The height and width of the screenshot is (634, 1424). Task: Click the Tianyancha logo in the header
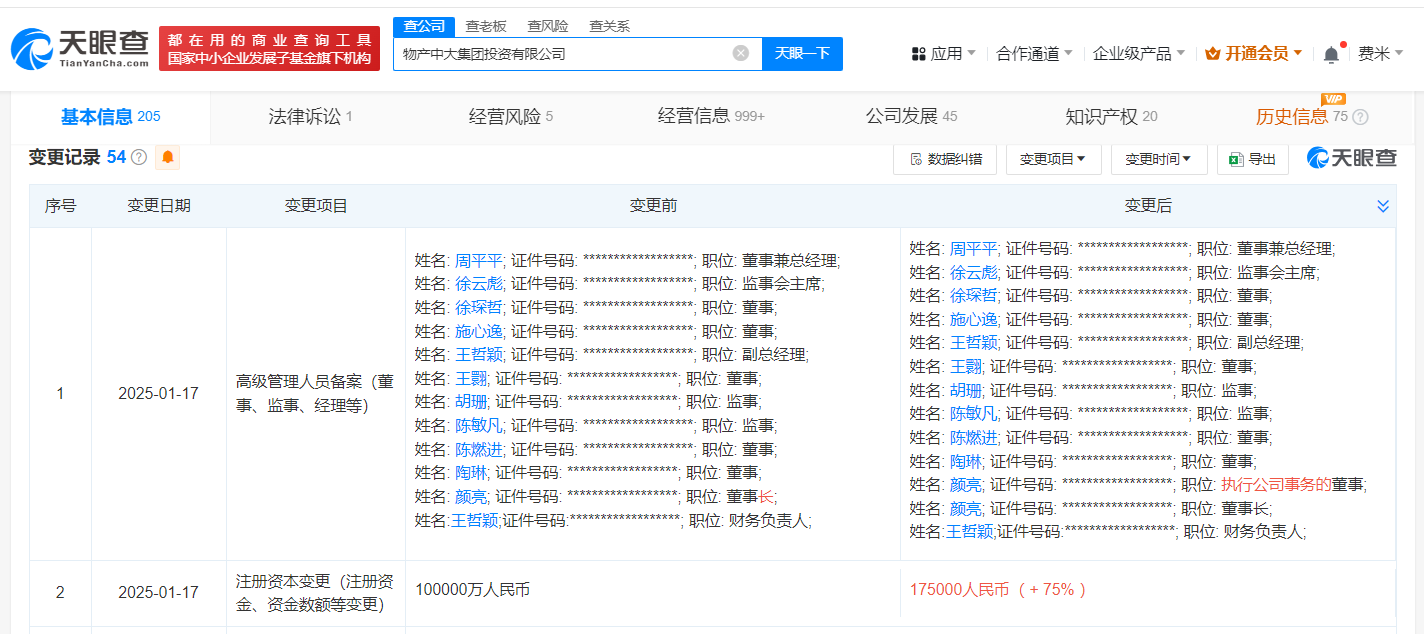(80, 47)
